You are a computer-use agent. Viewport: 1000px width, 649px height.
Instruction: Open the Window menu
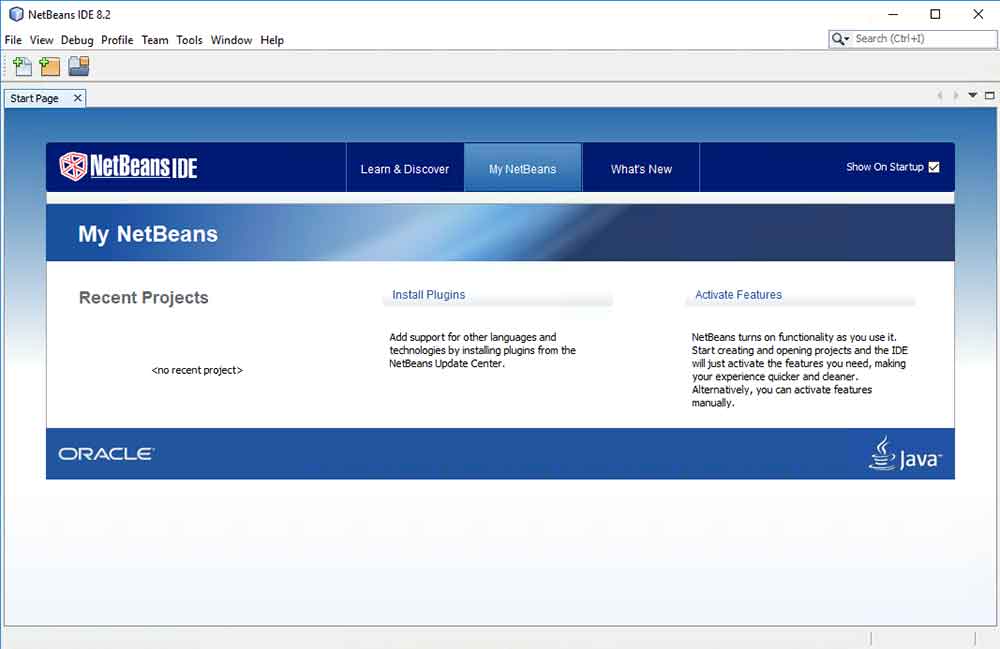click(x=232, y=40)
